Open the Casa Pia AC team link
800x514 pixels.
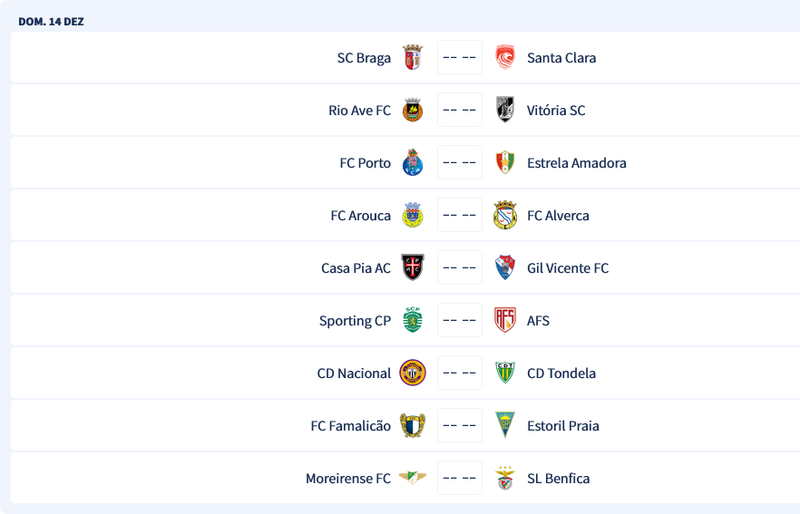pos(356,268)
